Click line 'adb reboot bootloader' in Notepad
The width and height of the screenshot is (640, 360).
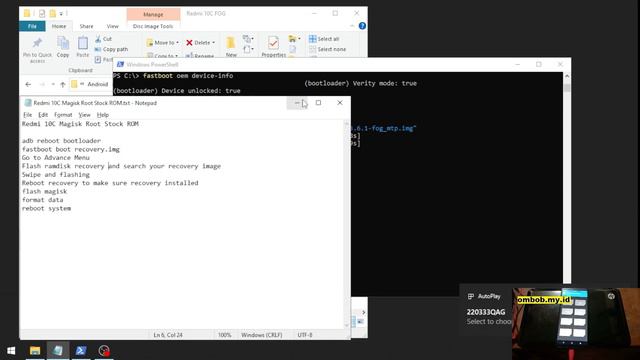(x=61, y=141)
